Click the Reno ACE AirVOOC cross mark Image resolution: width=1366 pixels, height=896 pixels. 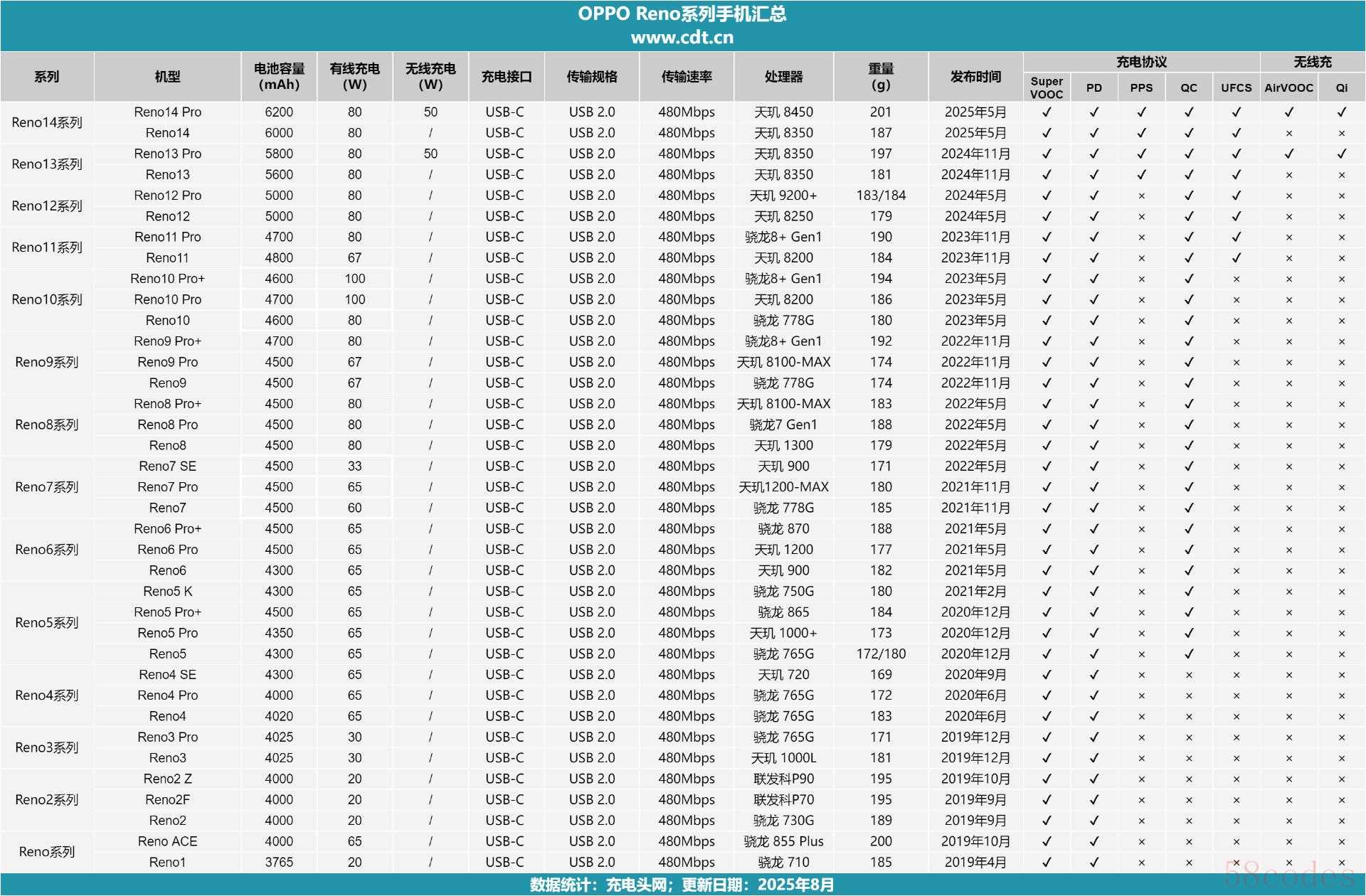tap(1288, 841)
